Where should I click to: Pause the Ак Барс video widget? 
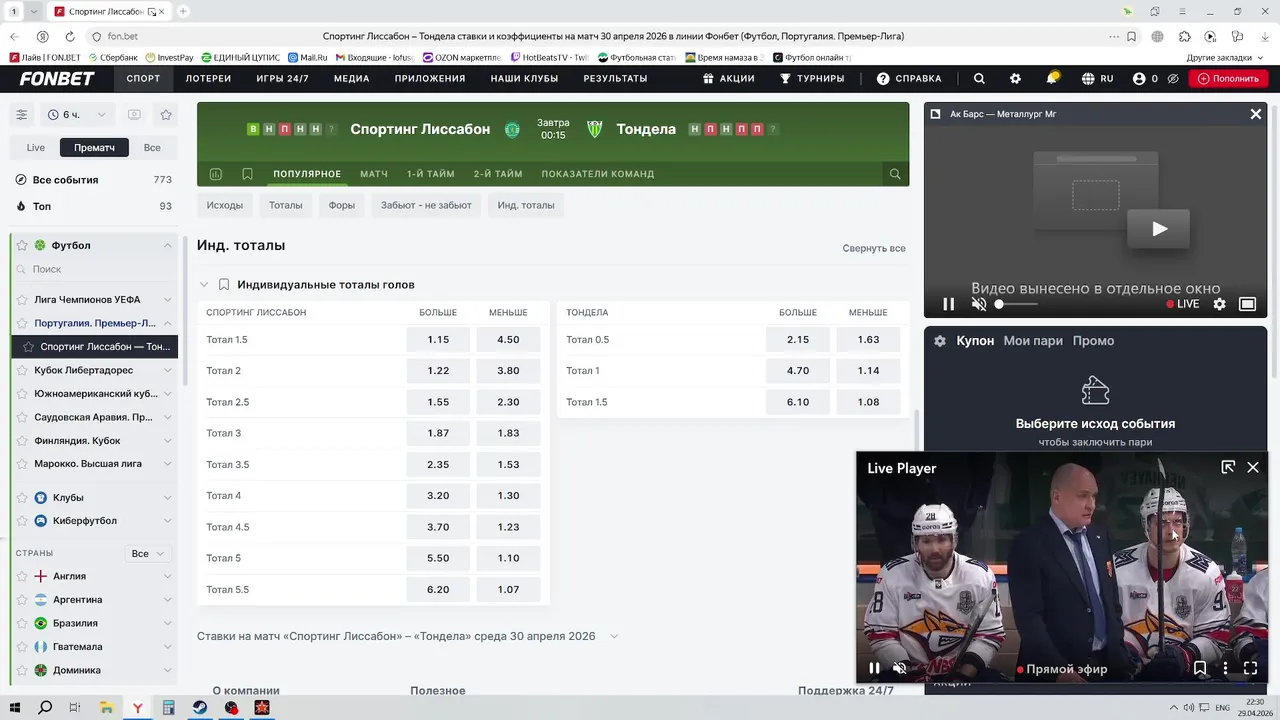pyautogui.click(x=949, y=304)
